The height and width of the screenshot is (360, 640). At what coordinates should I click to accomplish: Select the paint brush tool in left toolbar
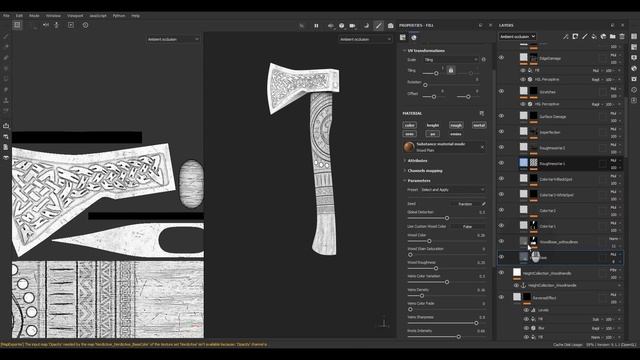(x=6, y=36)
